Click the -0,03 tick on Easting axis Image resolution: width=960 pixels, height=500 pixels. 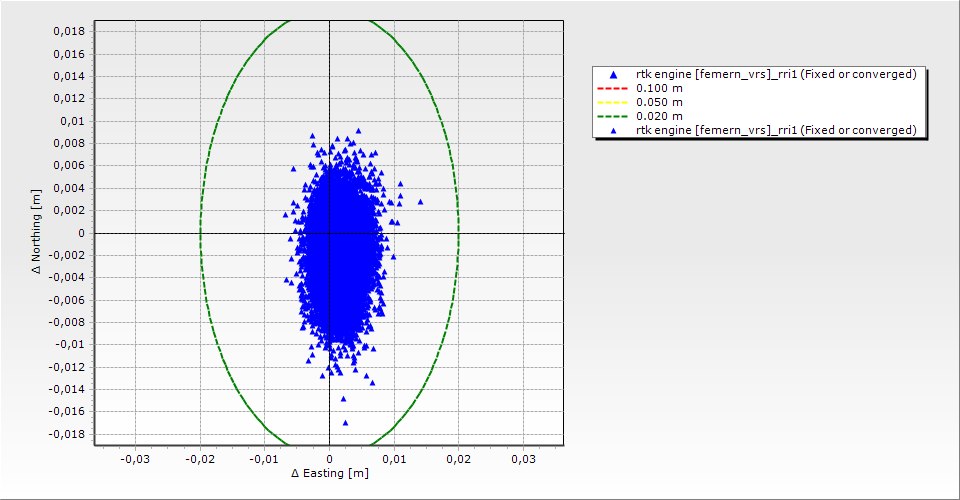136,458
